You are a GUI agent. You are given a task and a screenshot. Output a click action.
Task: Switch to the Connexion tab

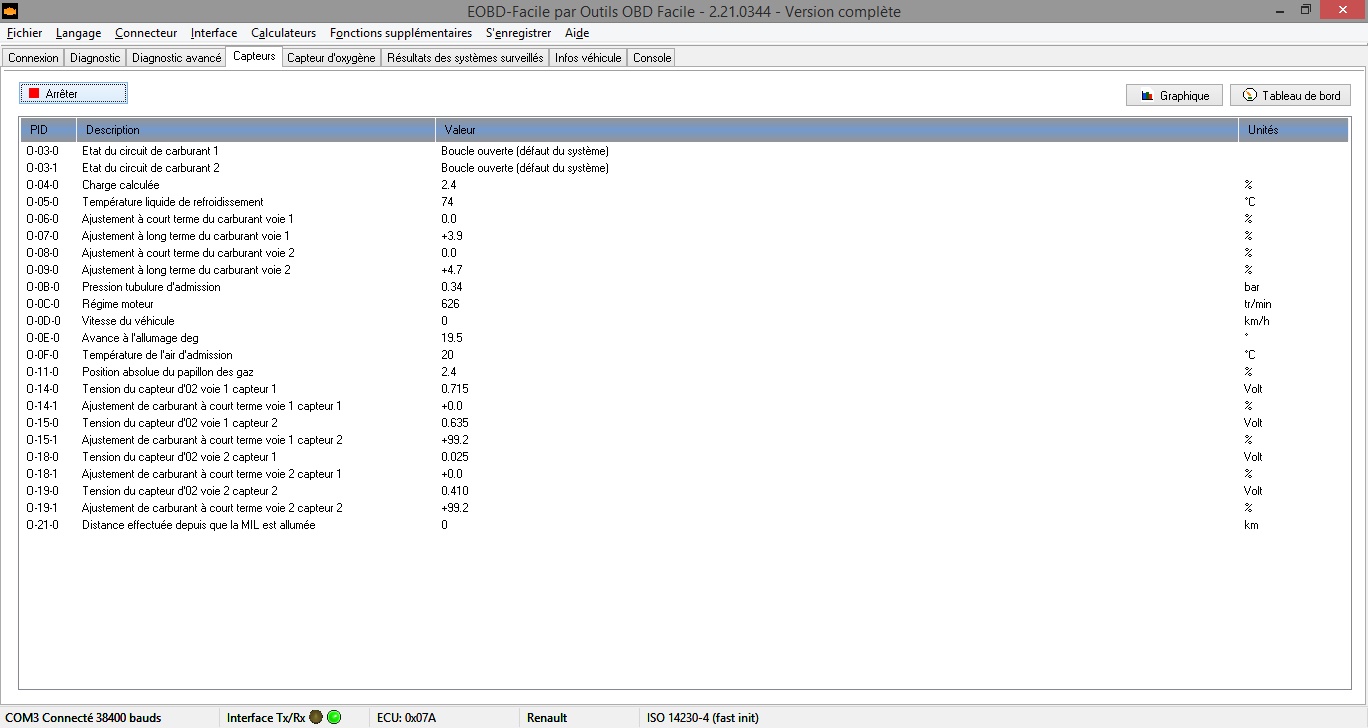[33, 58]
